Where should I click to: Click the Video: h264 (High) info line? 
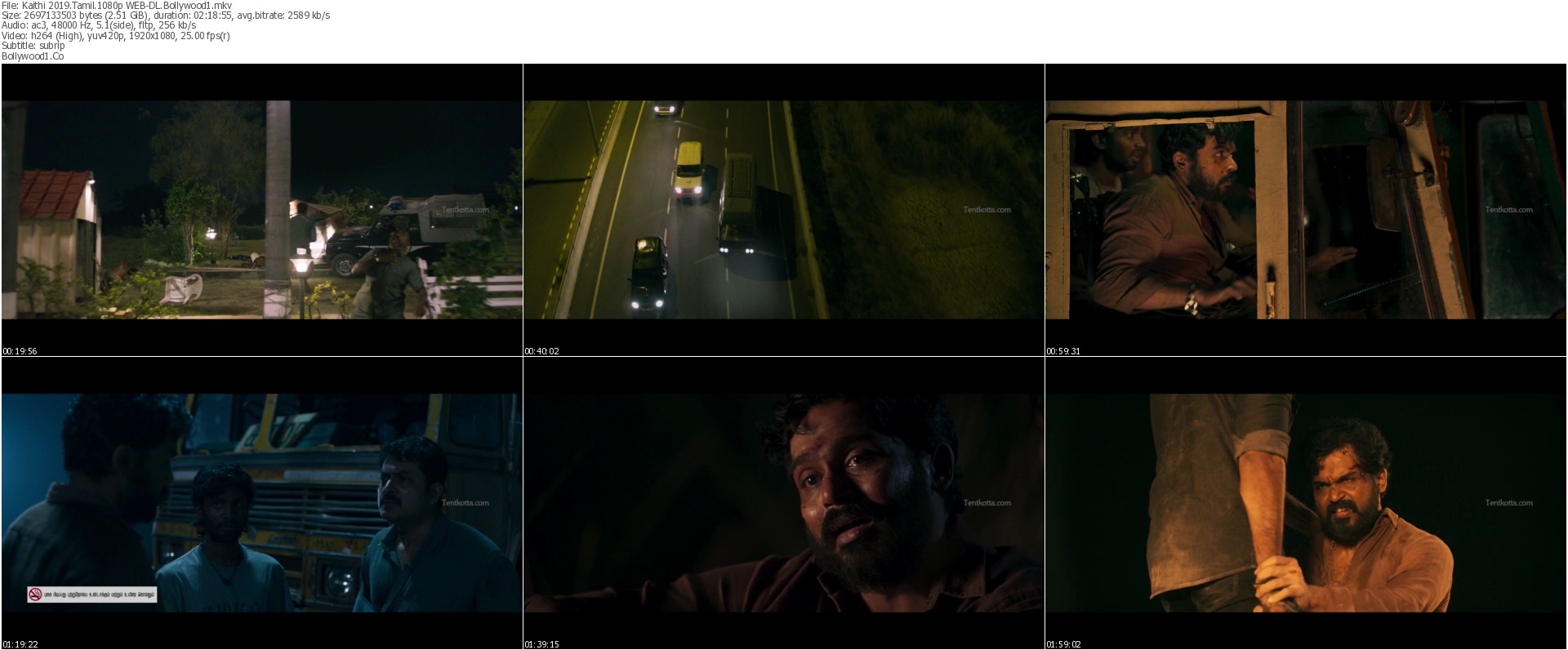point(116,36)
